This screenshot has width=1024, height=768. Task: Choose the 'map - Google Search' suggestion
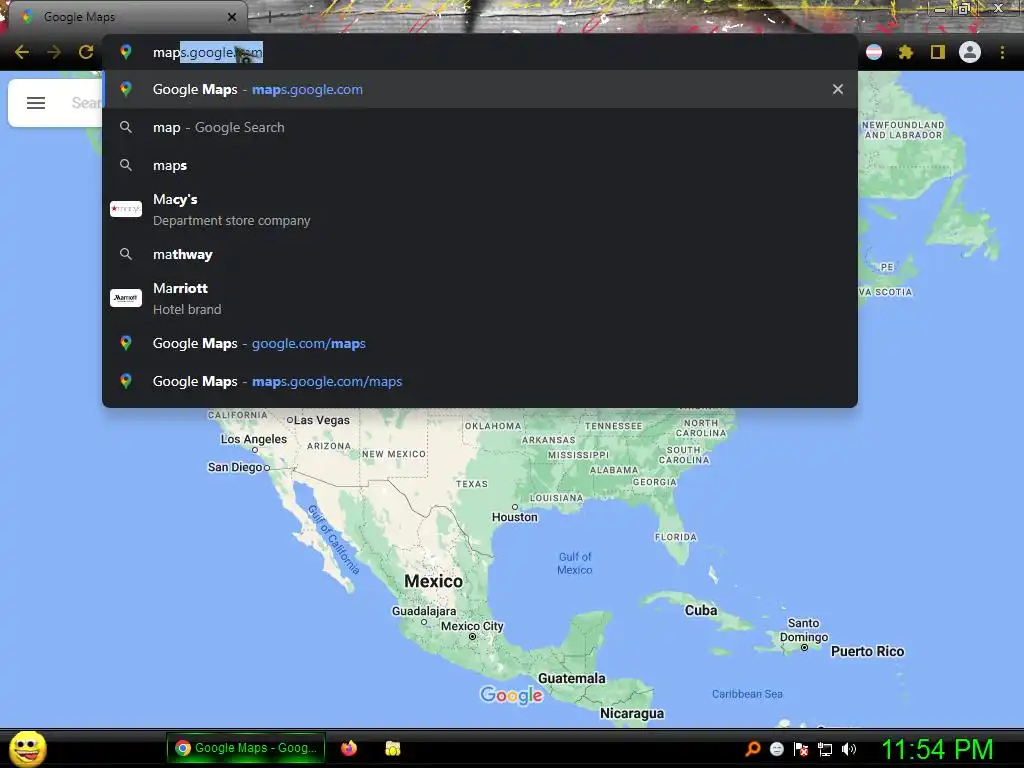click(479, 127)
